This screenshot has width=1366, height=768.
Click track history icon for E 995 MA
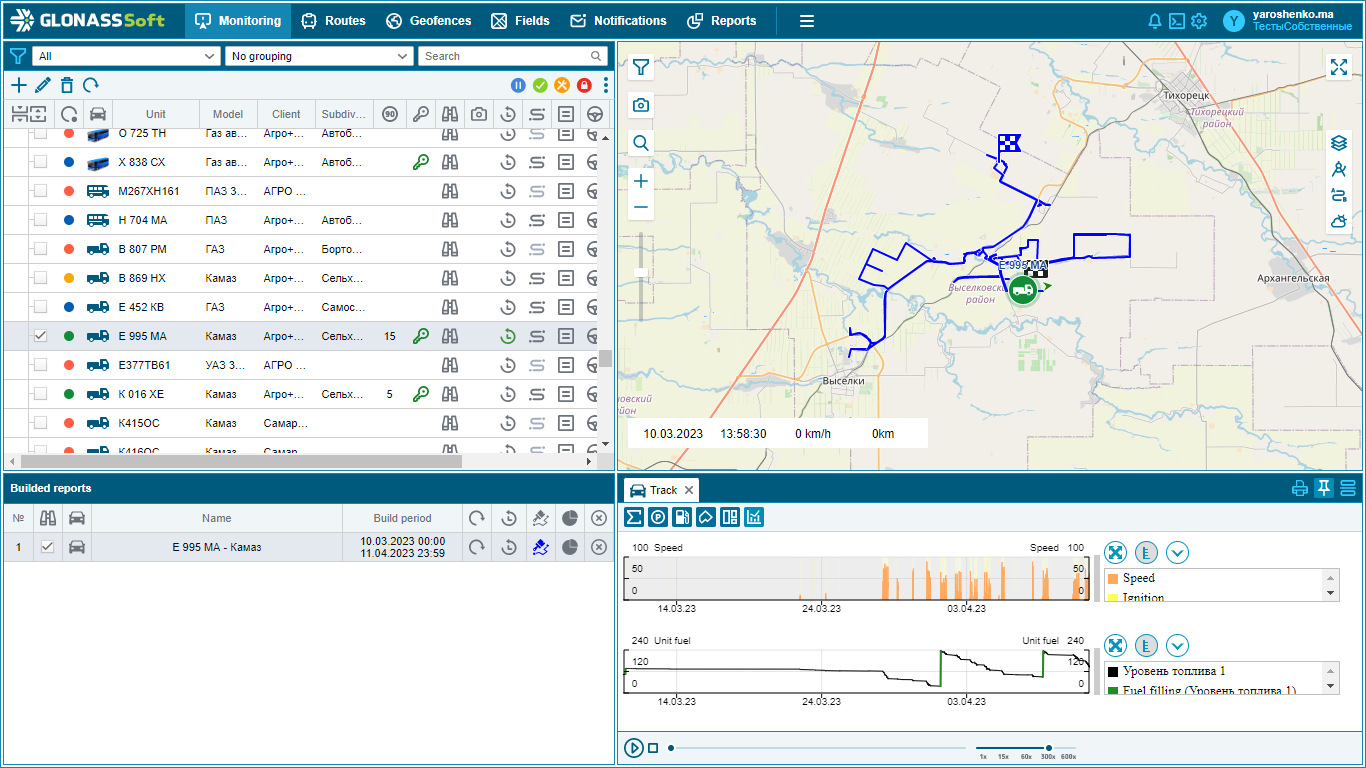tap(508, 336)
